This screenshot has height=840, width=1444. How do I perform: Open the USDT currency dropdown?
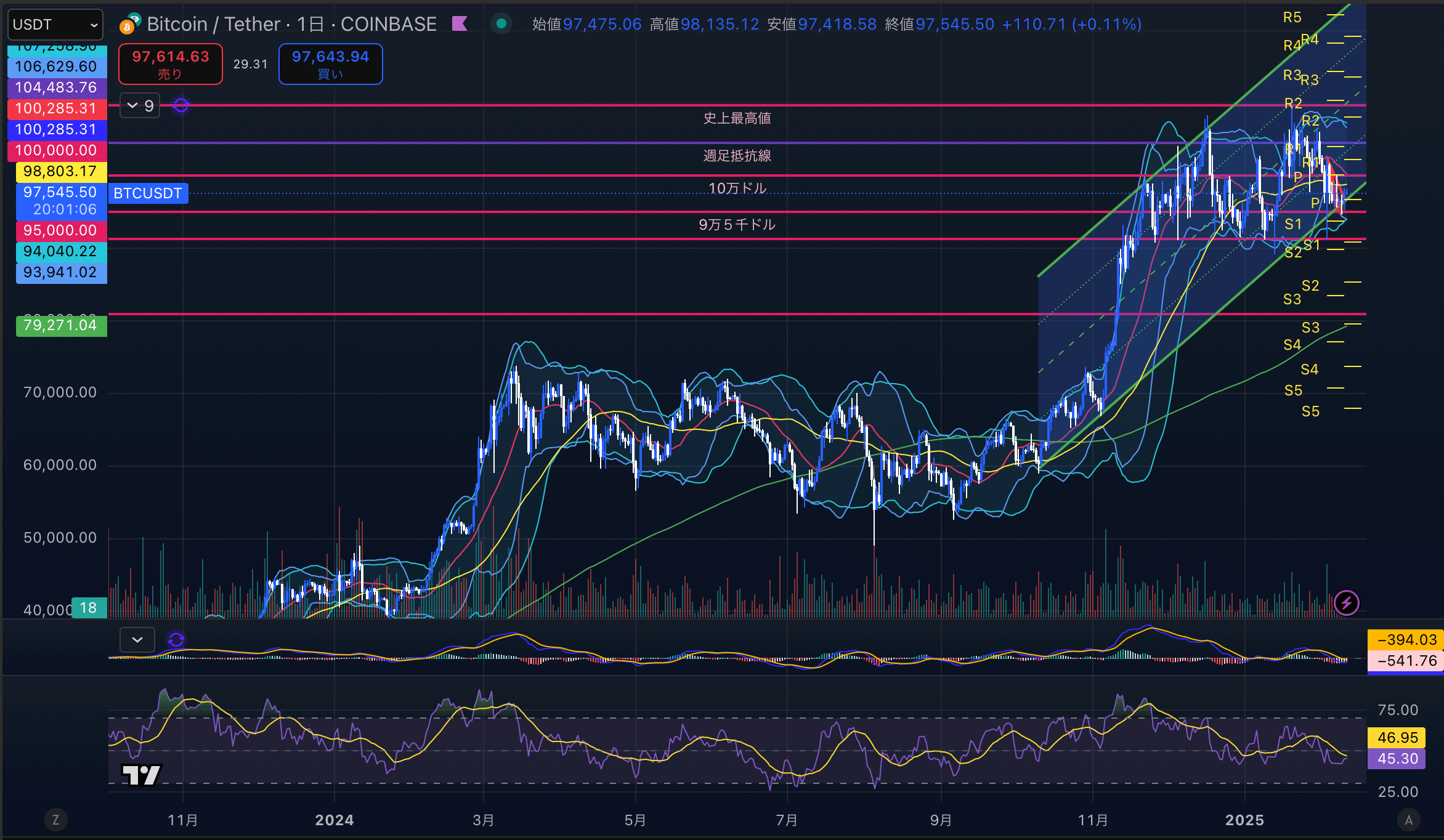55,25
